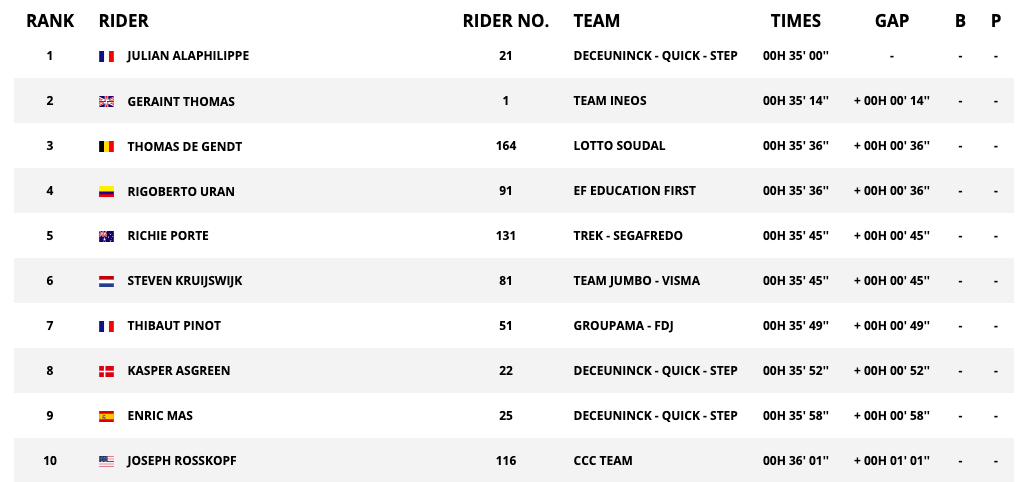Viewport: 1026px width, 482px height.
Task: Click the TREK - SEGAFREDO team name
Action: [628, 235]
